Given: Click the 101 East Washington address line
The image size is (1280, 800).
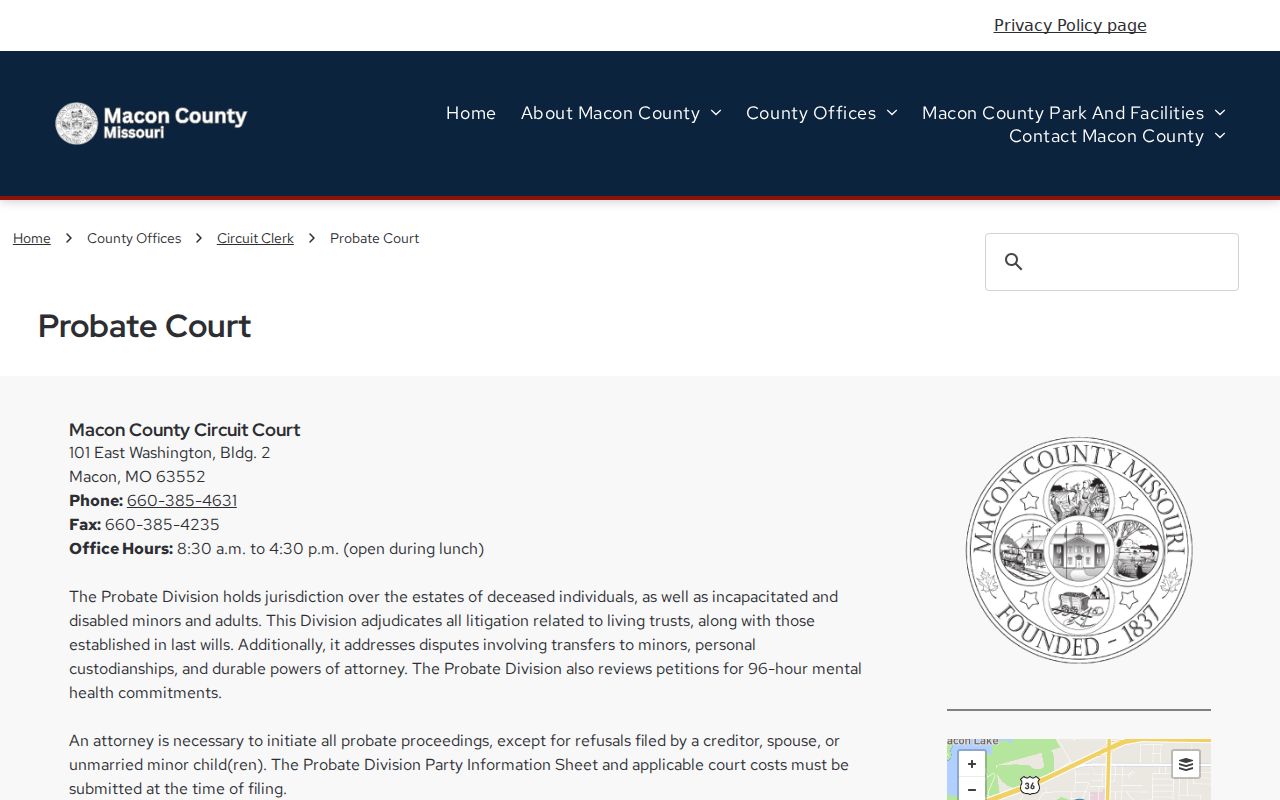Looking at the screenshot, I should tap(170, 453).
